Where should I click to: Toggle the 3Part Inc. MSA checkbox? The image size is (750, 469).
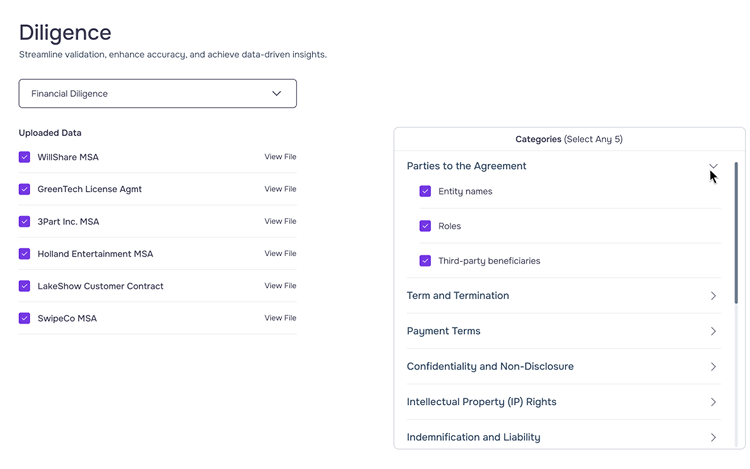tap(25, 221)
